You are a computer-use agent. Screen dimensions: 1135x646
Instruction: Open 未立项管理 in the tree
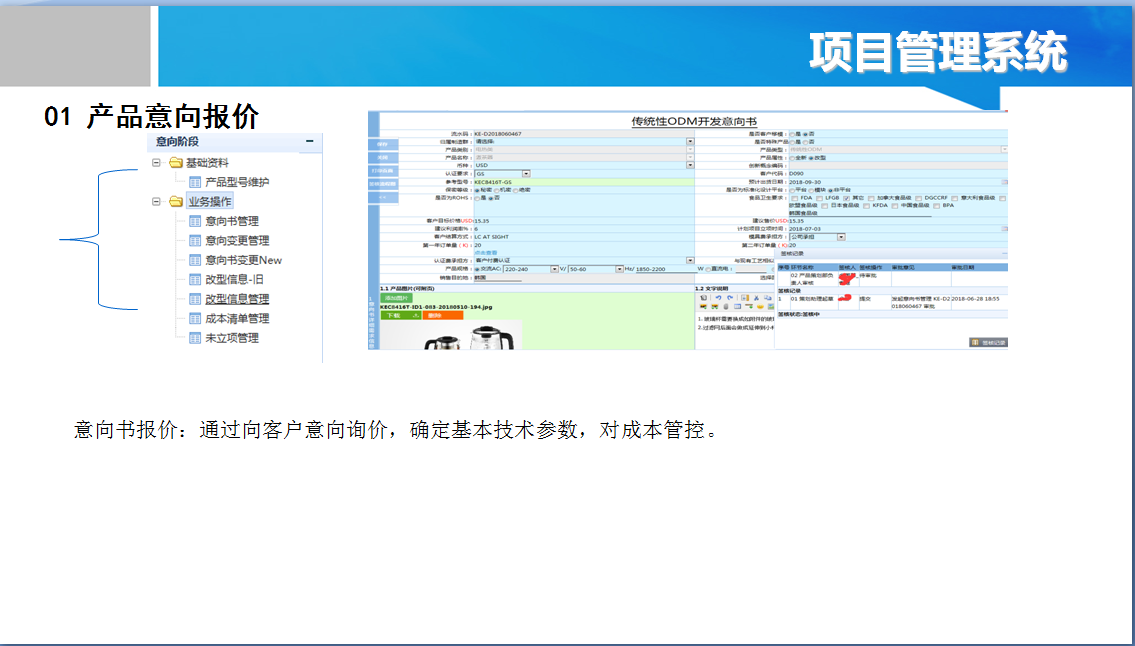pos(232,338)
